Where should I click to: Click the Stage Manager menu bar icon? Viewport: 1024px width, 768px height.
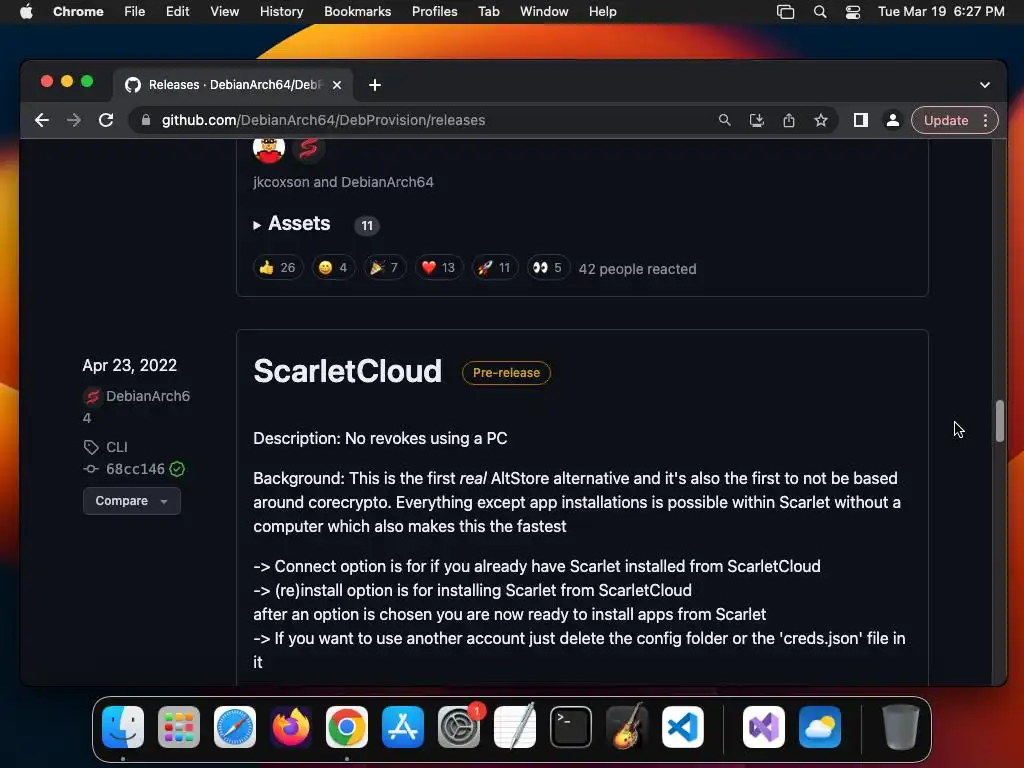786,12
